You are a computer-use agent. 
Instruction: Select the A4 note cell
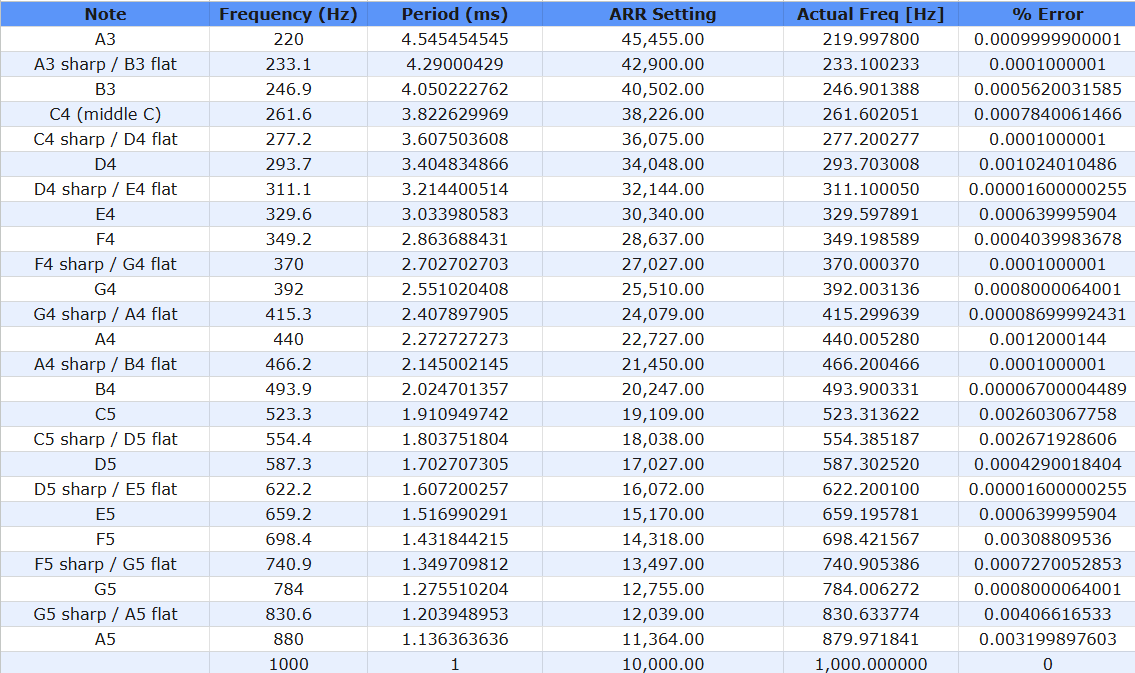pyautogui.click(x=105, y=339)
